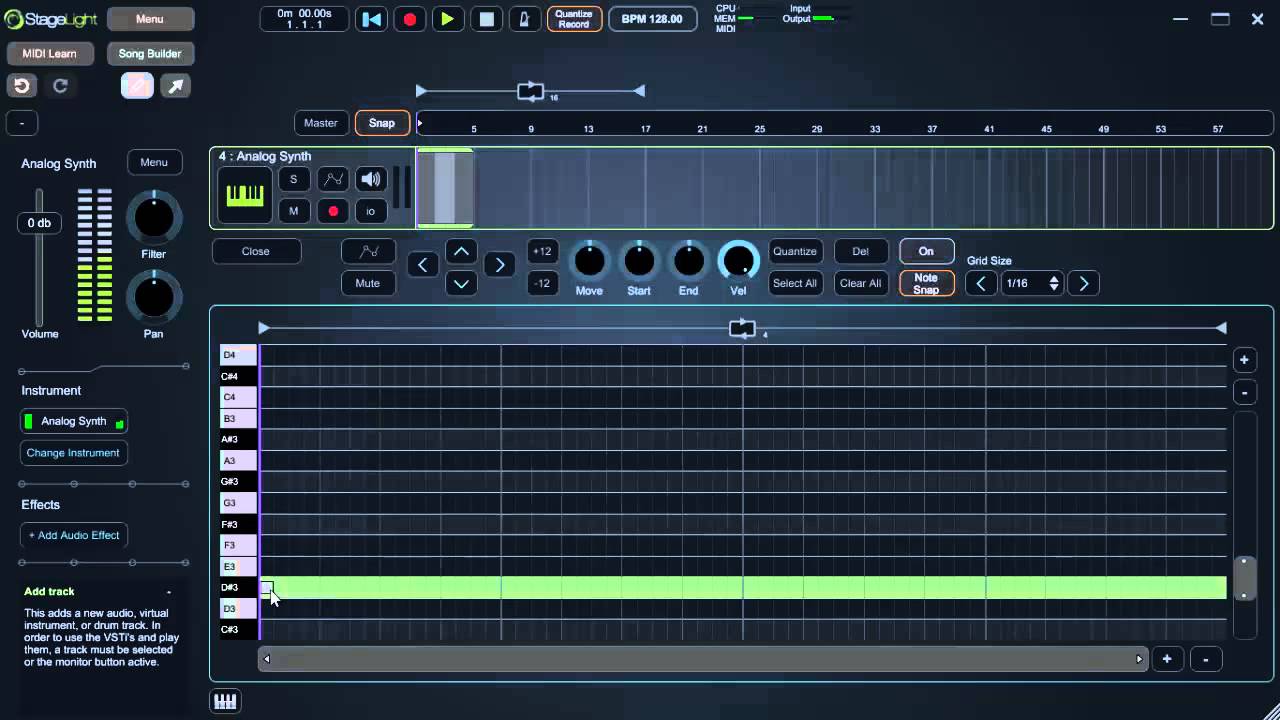Image resolution: width=1280 pixels, height=720 pixels.
Task: Zoom out vertically with the piano roll minus
Action: click(1244, 392)
